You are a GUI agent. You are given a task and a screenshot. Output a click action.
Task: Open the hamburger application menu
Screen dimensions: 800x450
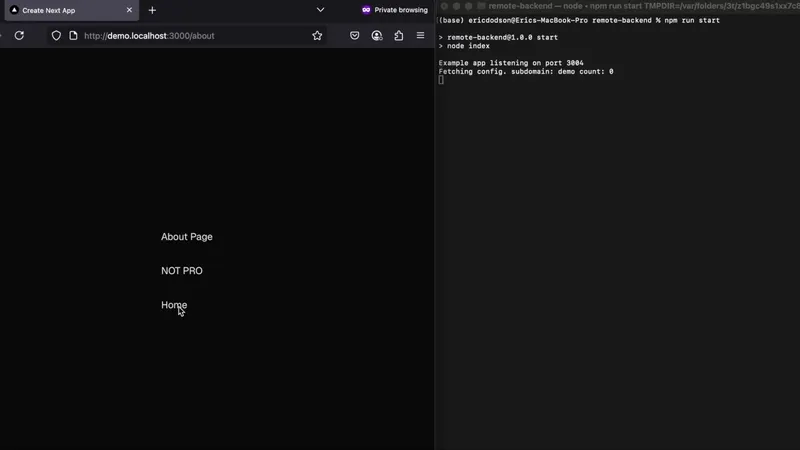pyautogui.click(x=420, y=36)
